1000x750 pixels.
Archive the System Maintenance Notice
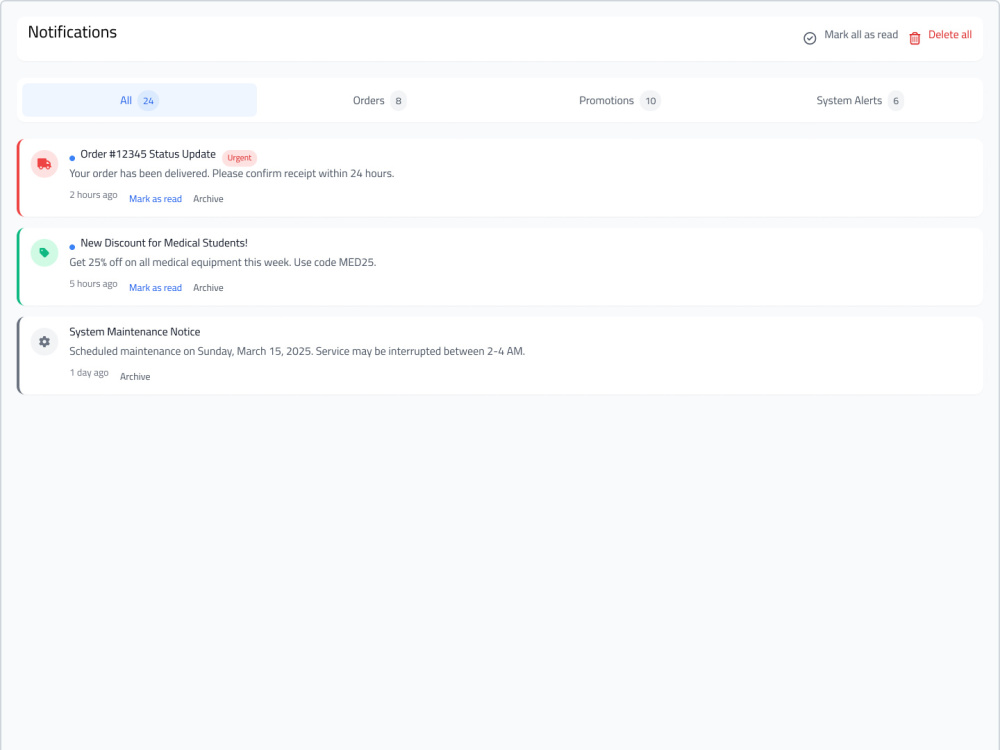[135, 377]
